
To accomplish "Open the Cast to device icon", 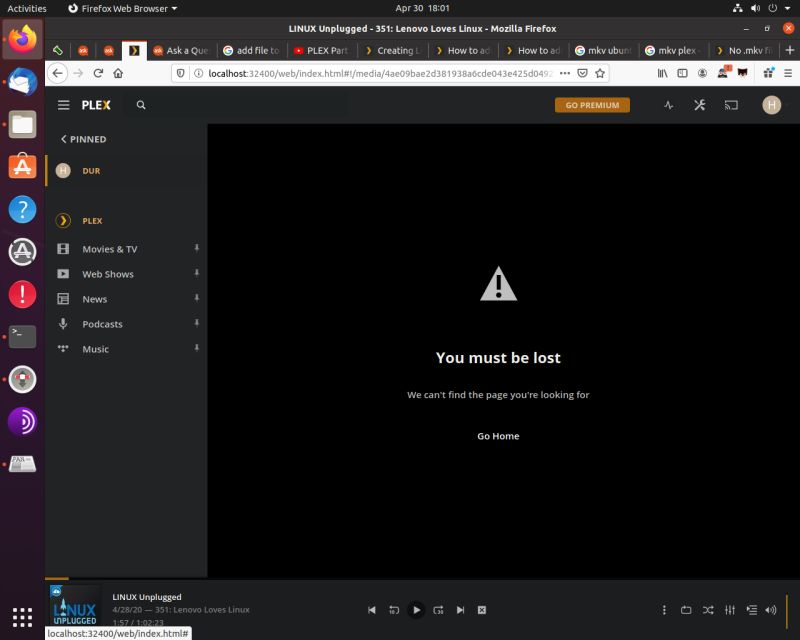I will [731, 105].
